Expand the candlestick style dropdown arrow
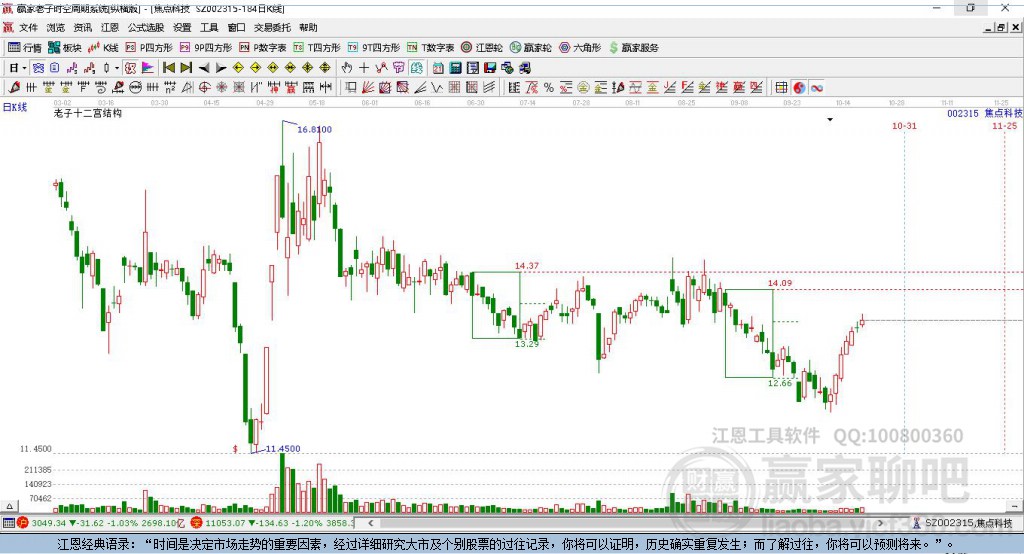 (116, 67)
